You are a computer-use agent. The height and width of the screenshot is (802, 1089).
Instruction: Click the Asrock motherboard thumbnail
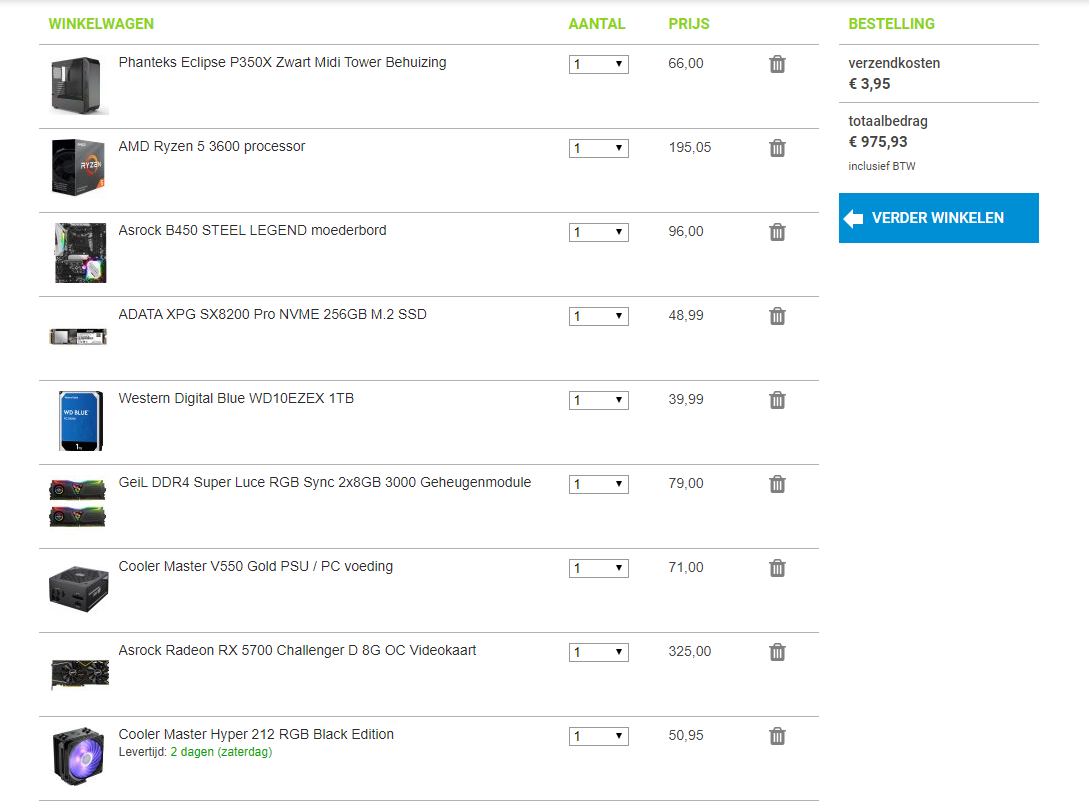(81, 253)
